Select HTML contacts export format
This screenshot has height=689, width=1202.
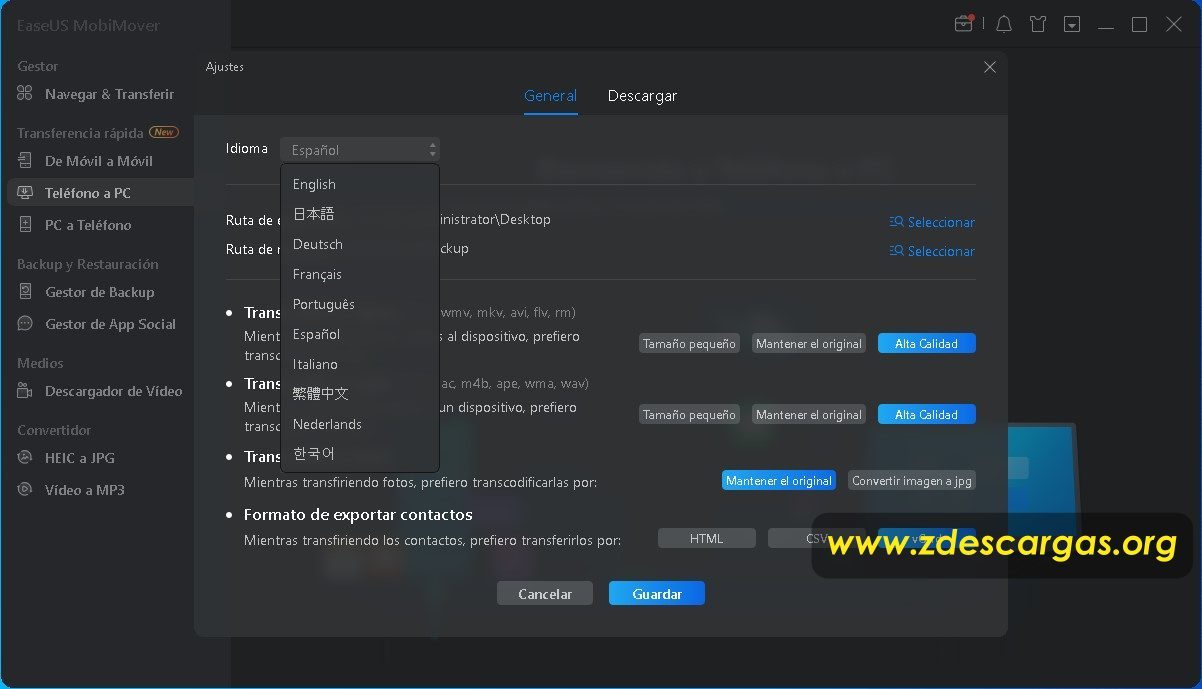point(707,538)
